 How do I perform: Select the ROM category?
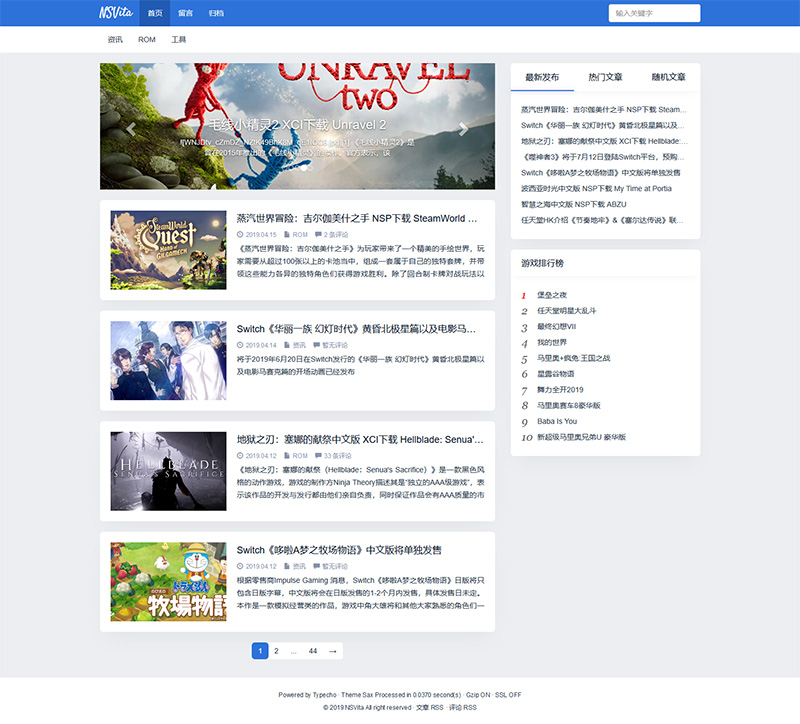pyautogui.click(x=147, y=40)
